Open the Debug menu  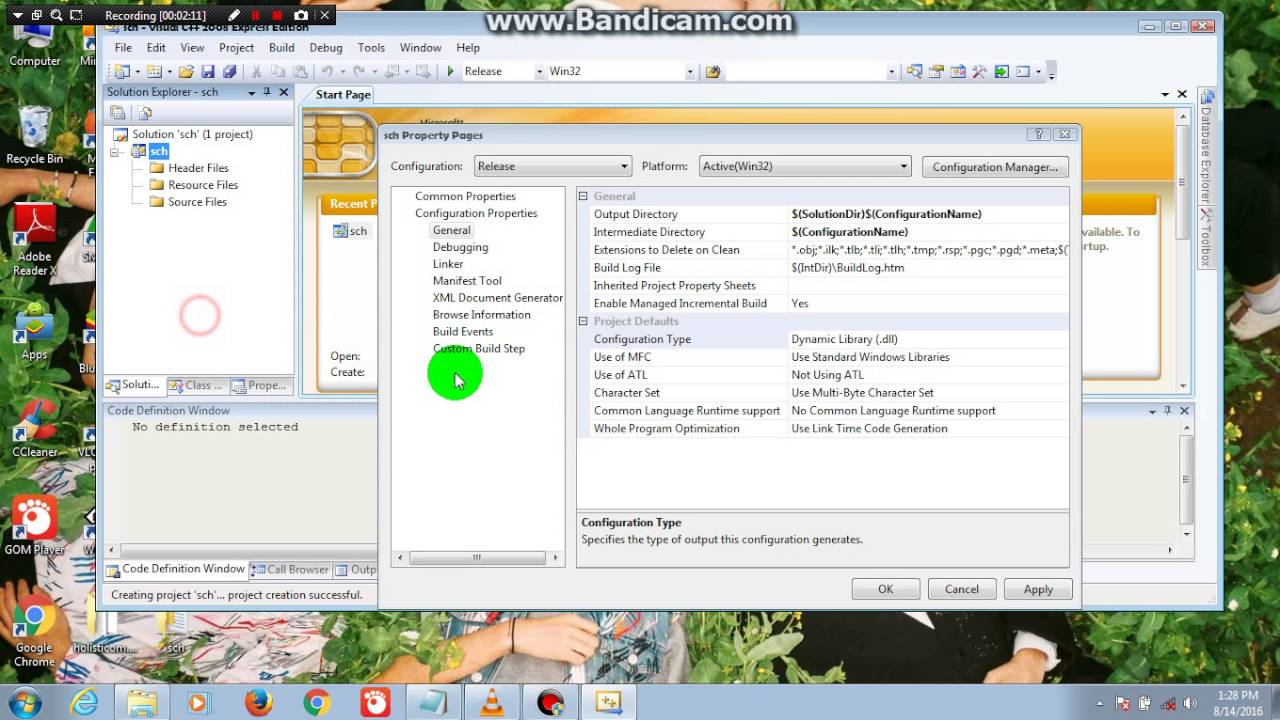tap(326, 47)
